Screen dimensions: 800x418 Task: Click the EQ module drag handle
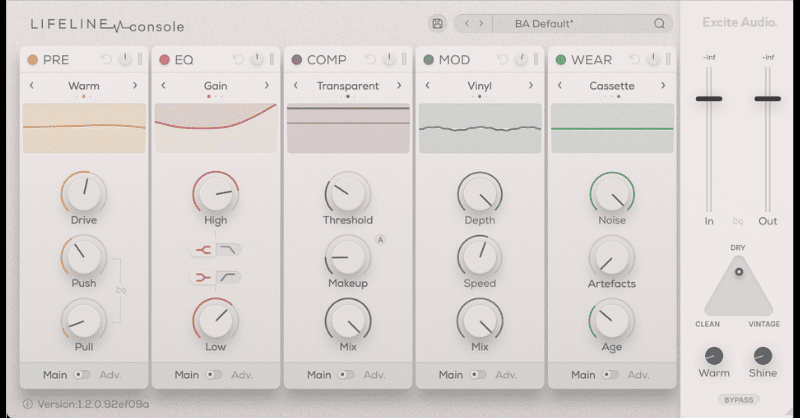(272, 59)
